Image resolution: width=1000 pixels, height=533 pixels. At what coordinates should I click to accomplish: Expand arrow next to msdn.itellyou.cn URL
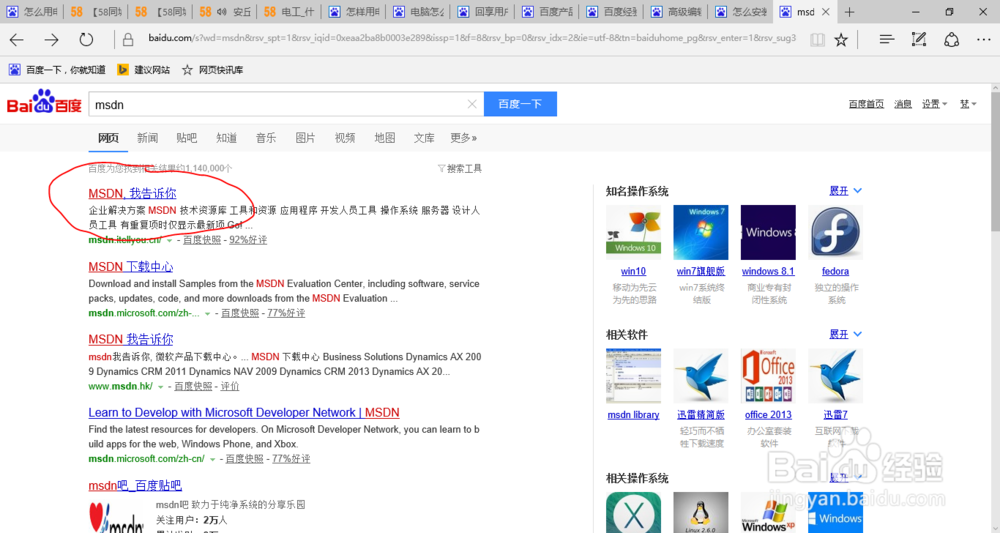[x=169, y=240]
